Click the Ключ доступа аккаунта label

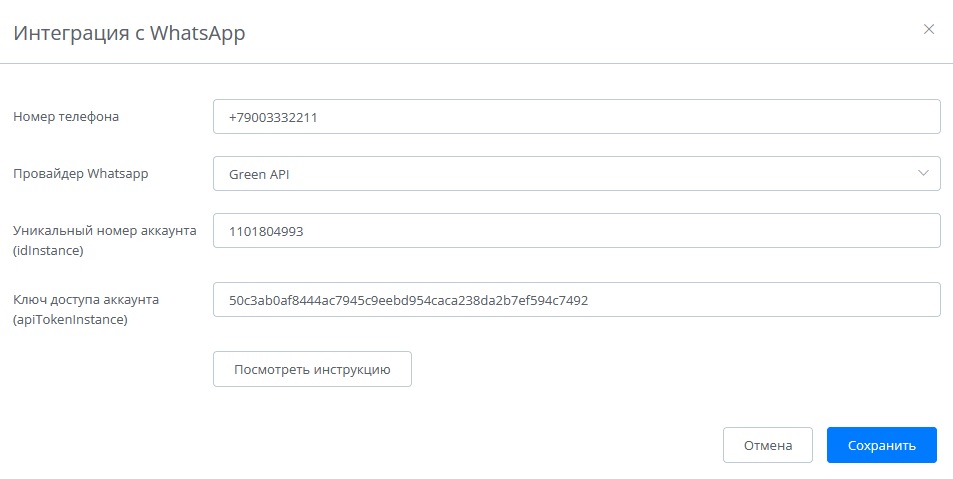[87, 299]
